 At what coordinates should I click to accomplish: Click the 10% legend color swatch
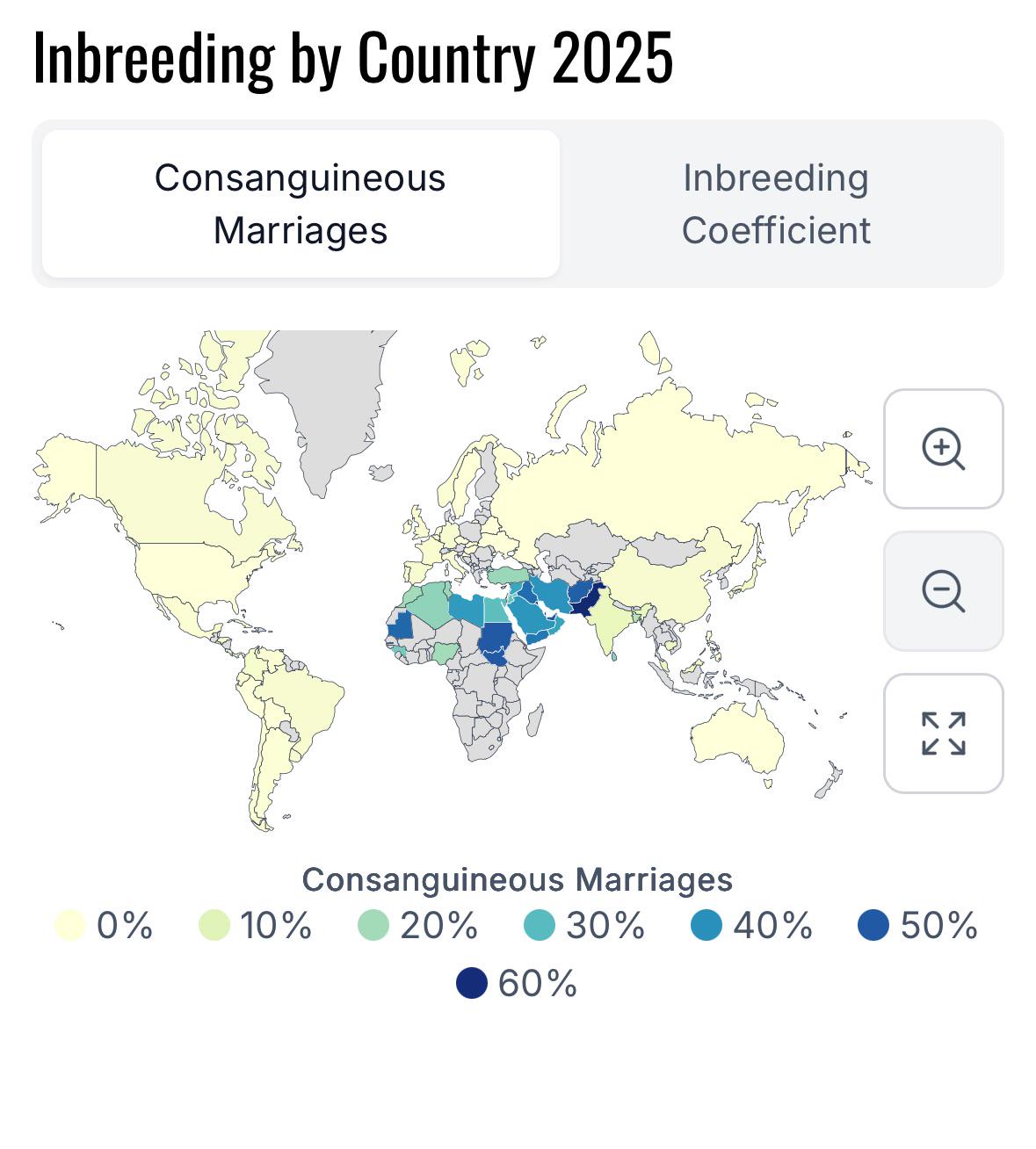pos(214,926)
